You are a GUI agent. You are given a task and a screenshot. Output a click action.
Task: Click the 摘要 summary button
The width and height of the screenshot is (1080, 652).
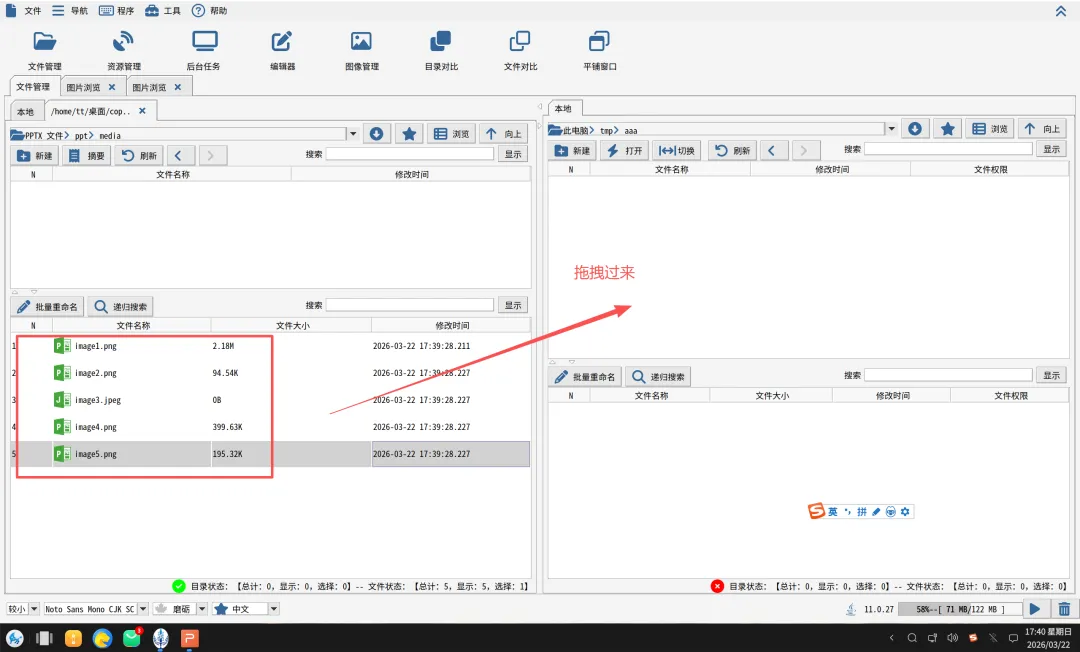87,156
